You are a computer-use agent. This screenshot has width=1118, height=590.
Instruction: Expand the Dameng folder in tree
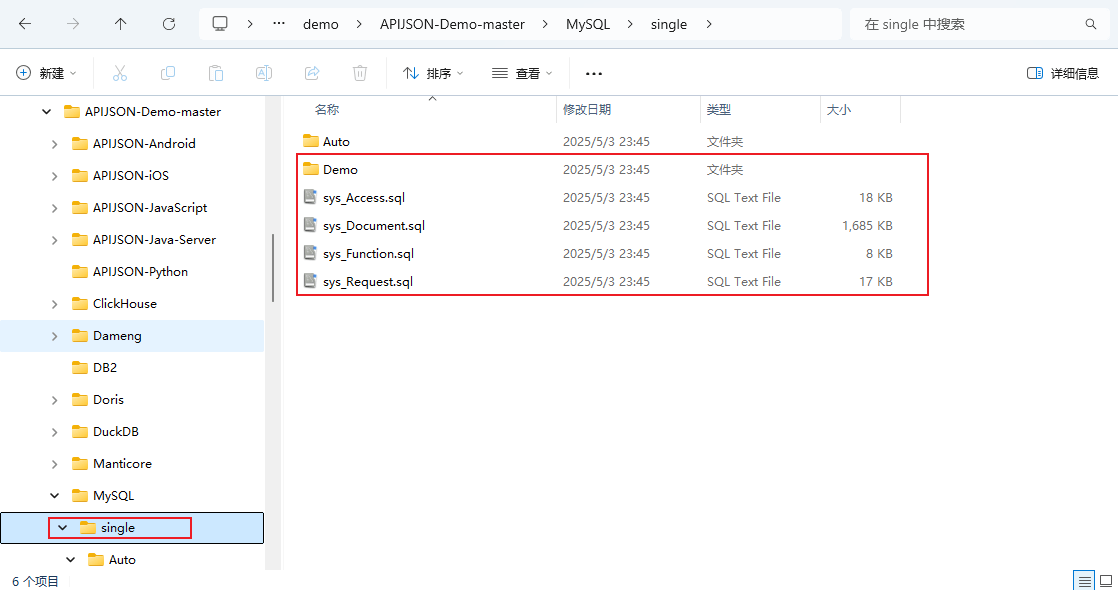[x=55, y=336]
